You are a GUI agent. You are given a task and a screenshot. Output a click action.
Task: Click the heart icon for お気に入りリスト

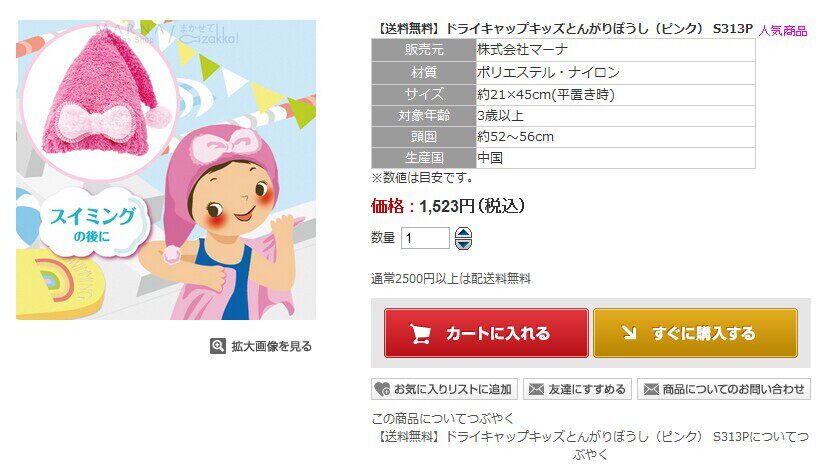click(382, 390)
